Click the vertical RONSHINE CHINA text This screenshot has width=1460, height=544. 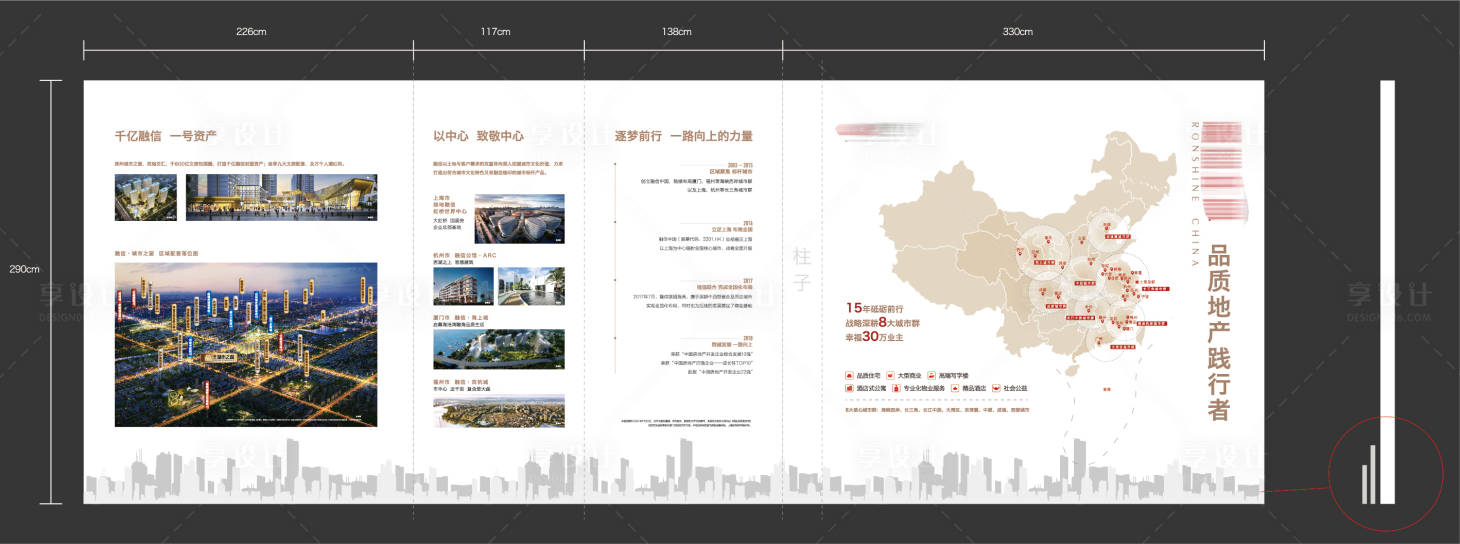pyautogui.click(x=1194, y=194)
